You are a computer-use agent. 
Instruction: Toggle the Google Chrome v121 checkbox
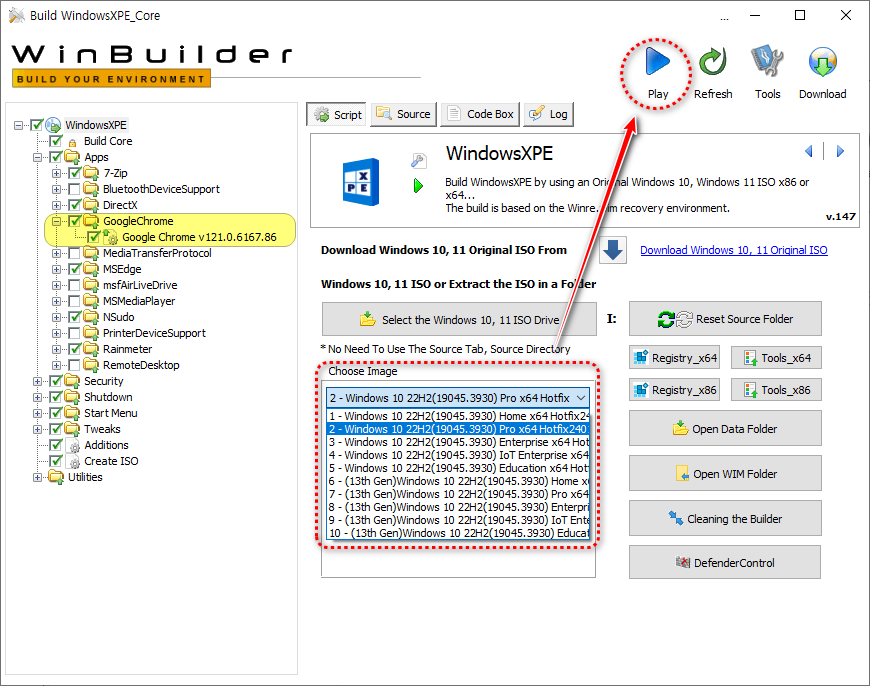(93, 237)
